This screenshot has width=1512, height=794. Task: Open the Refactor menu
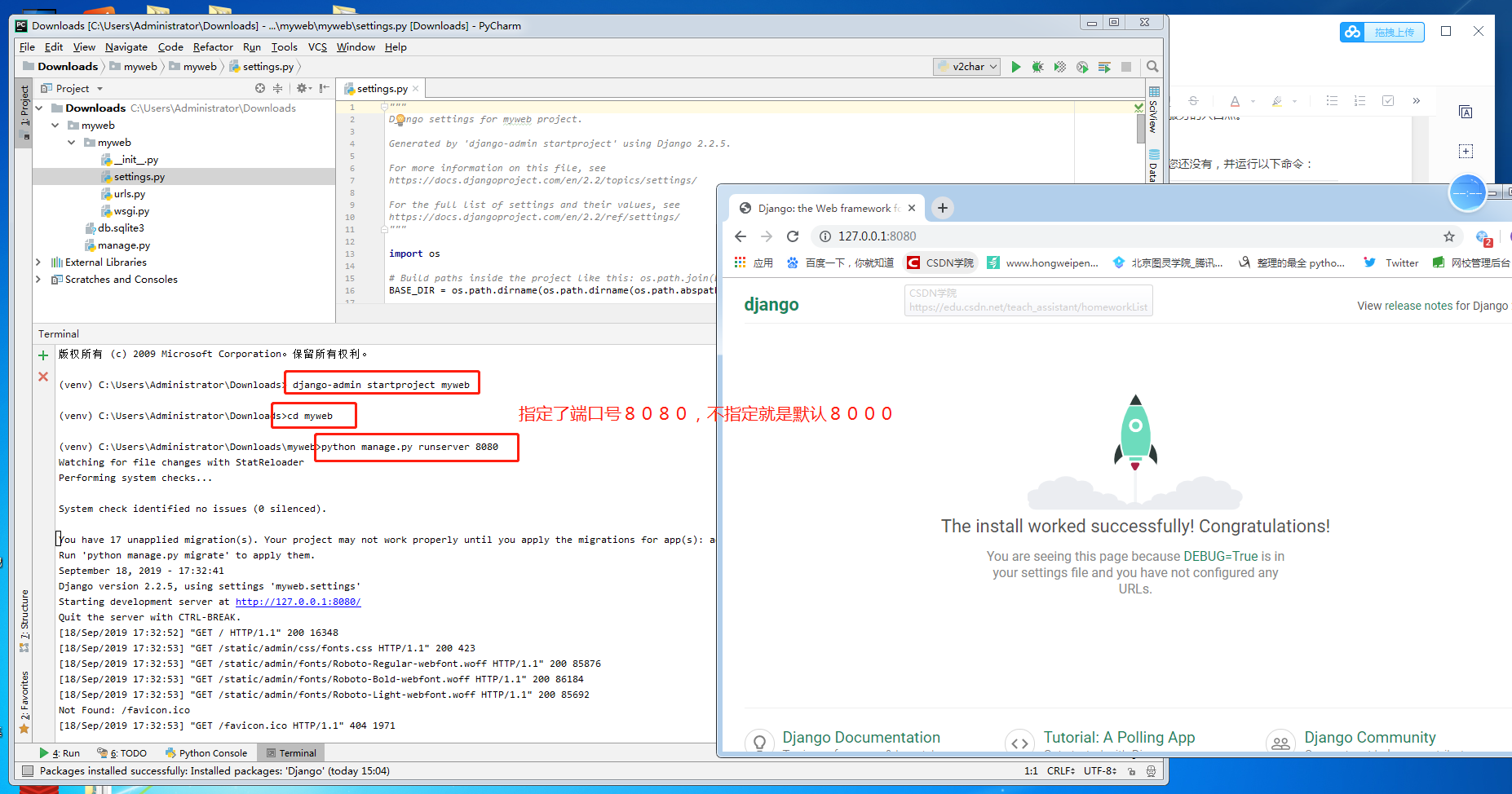coord(213,47)
